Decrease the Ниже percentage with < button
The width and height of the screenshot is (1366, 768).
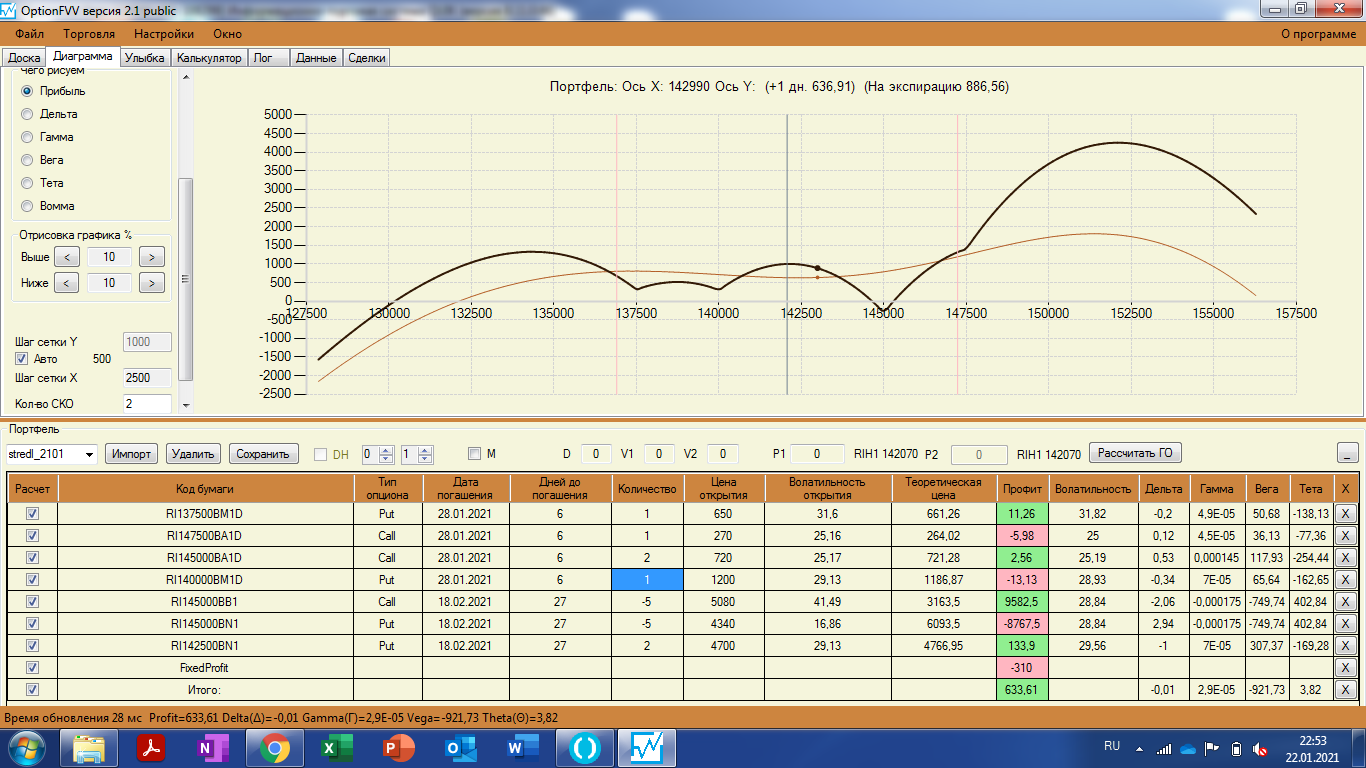pos(66,283)
